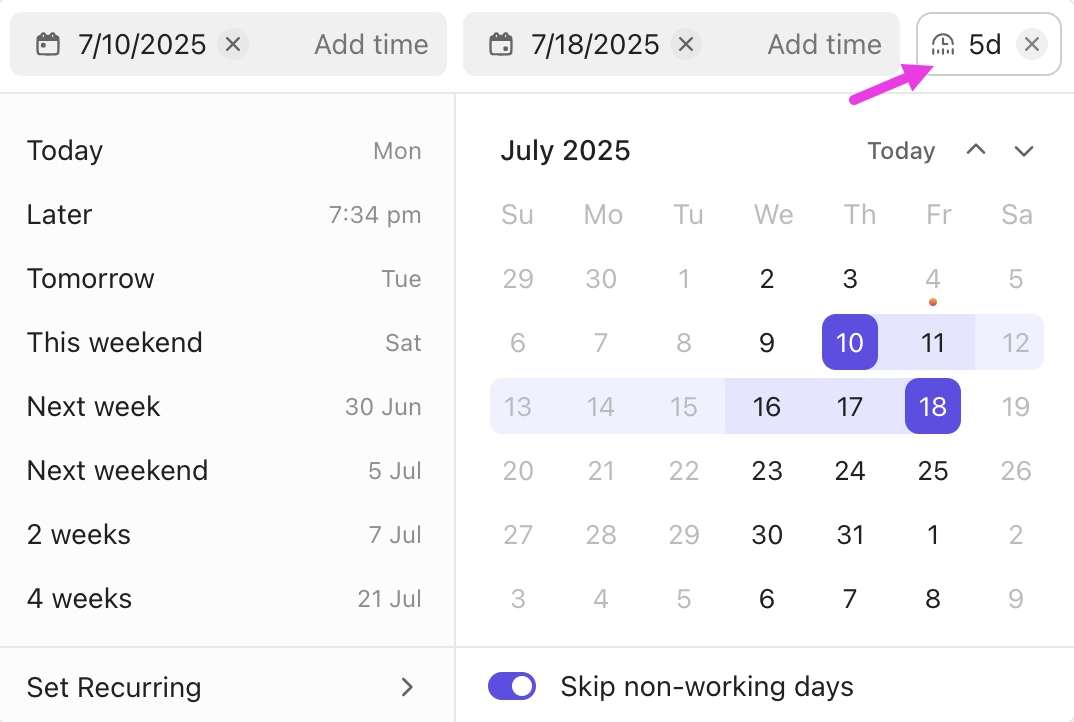Click the start date calendar icon

48,45
